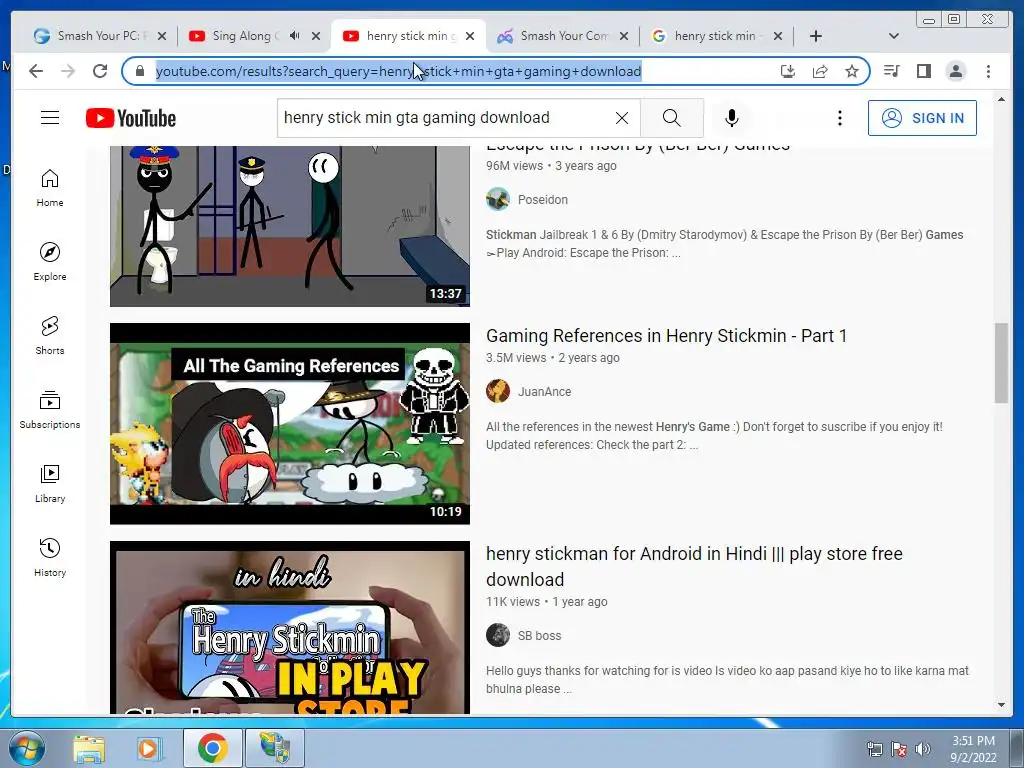Open Shorts in YouTube sidebar
The image size is (1024, 768).
pyautogui.click(x=50, y=336)
